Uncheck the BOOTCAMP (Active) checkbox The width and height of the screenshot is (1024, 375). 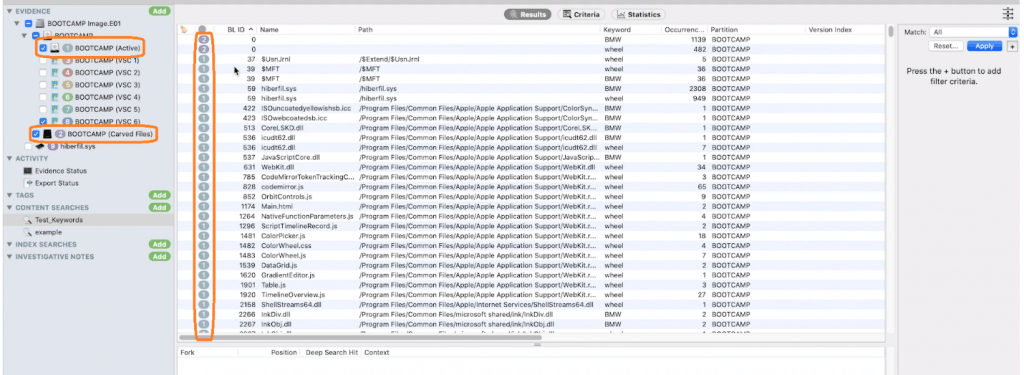pos(43,48)
